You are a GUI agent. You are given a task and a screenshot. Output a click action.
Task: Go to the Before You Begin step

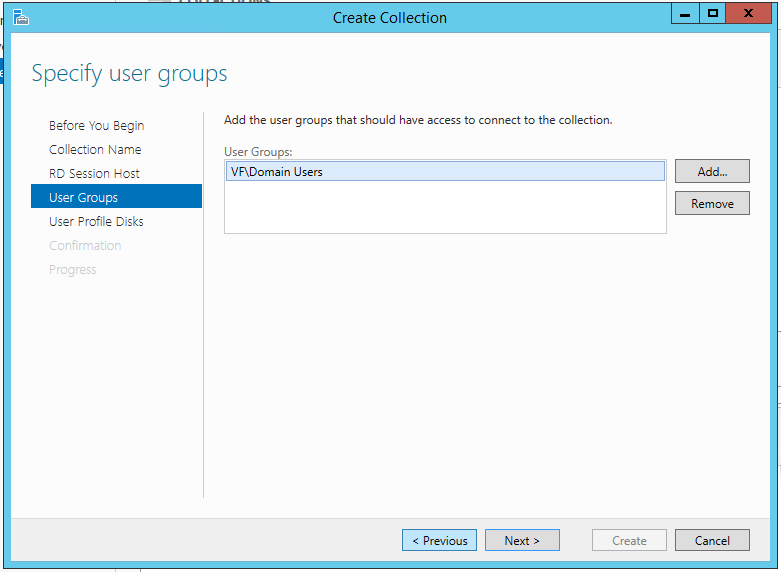pos(96,126)
